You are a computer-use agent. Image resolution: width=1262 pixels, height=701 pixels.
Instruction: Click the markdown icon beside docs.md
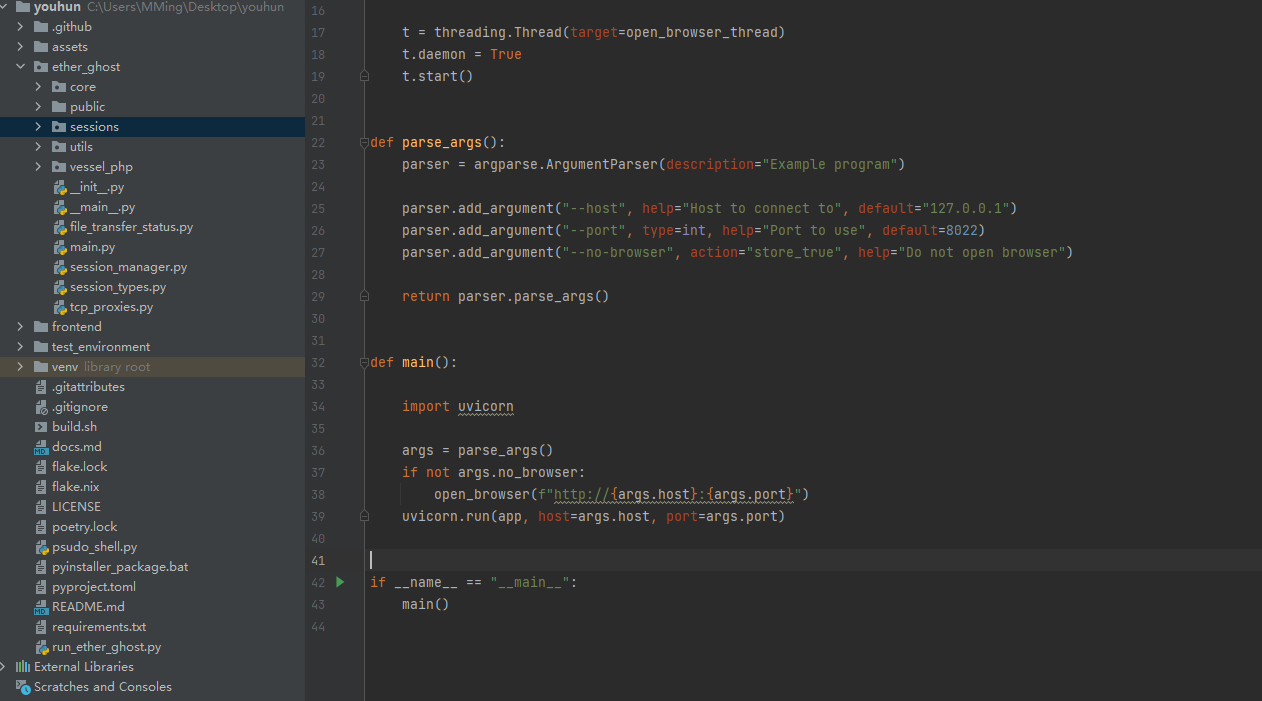pyautogui.click(x=41, y=447)
